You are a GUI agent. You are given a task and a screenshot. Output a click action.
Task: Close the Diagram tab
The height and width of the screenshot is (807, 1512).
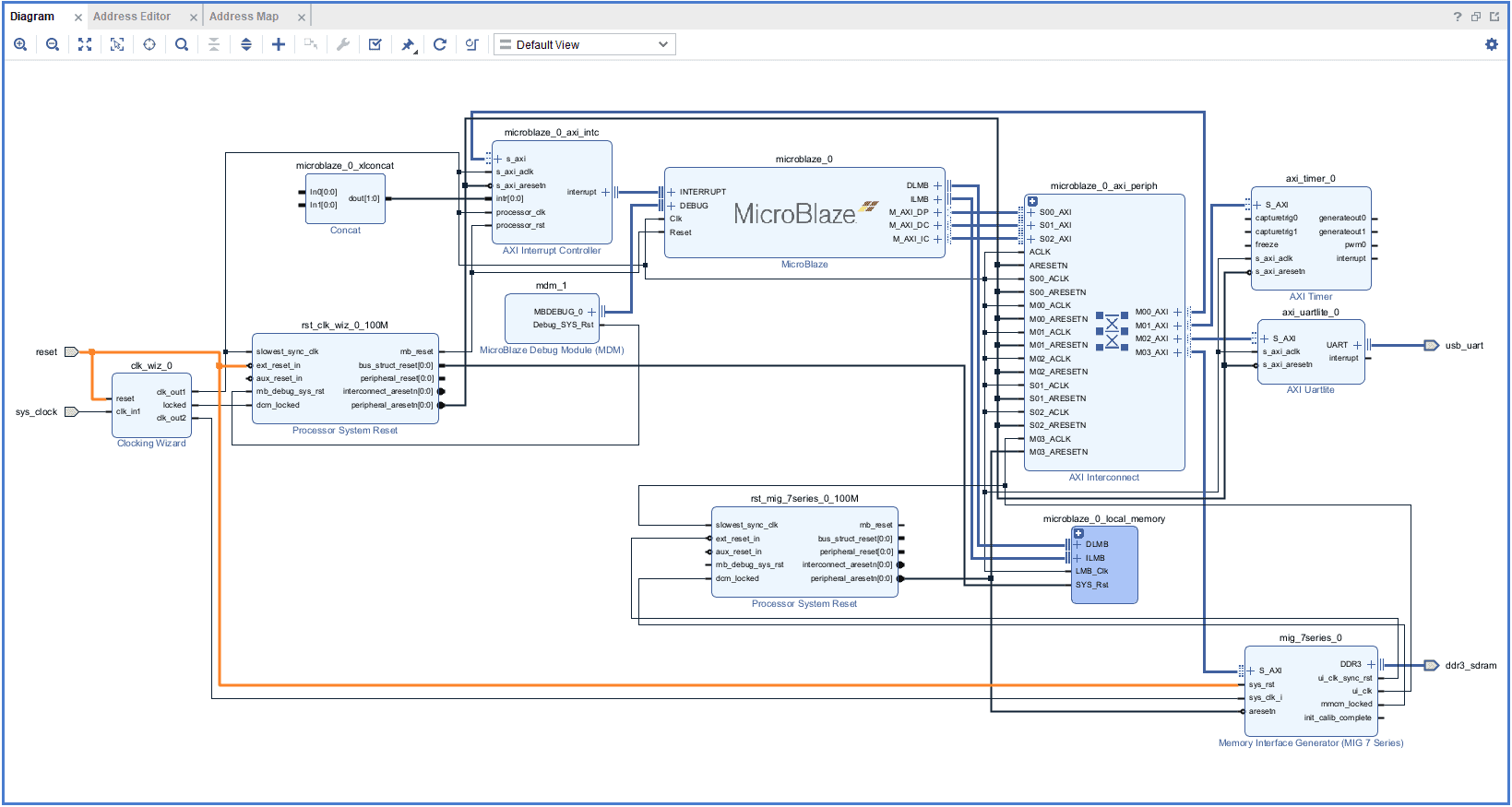tap(77, 18)
